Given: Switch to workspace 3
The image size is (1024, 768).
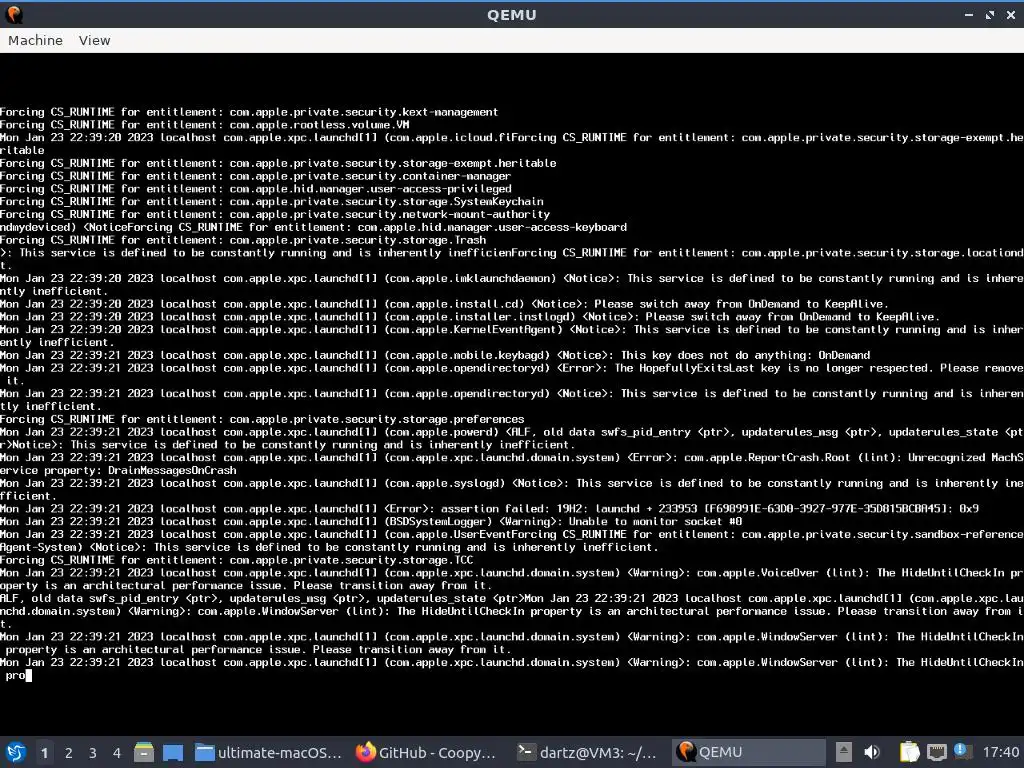Looking at the screenshot, I should coord(93,753).
